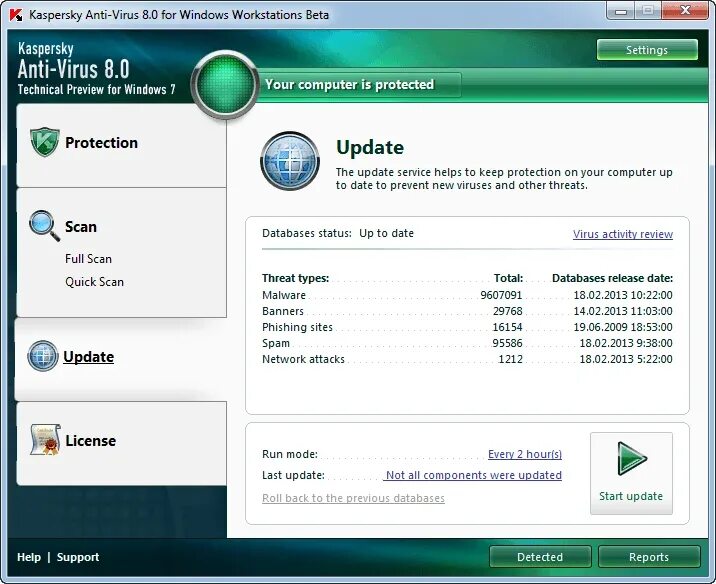Click the green shield Protection icon
The height and width of the screenshot is (584, 716).
click(45, 142)
